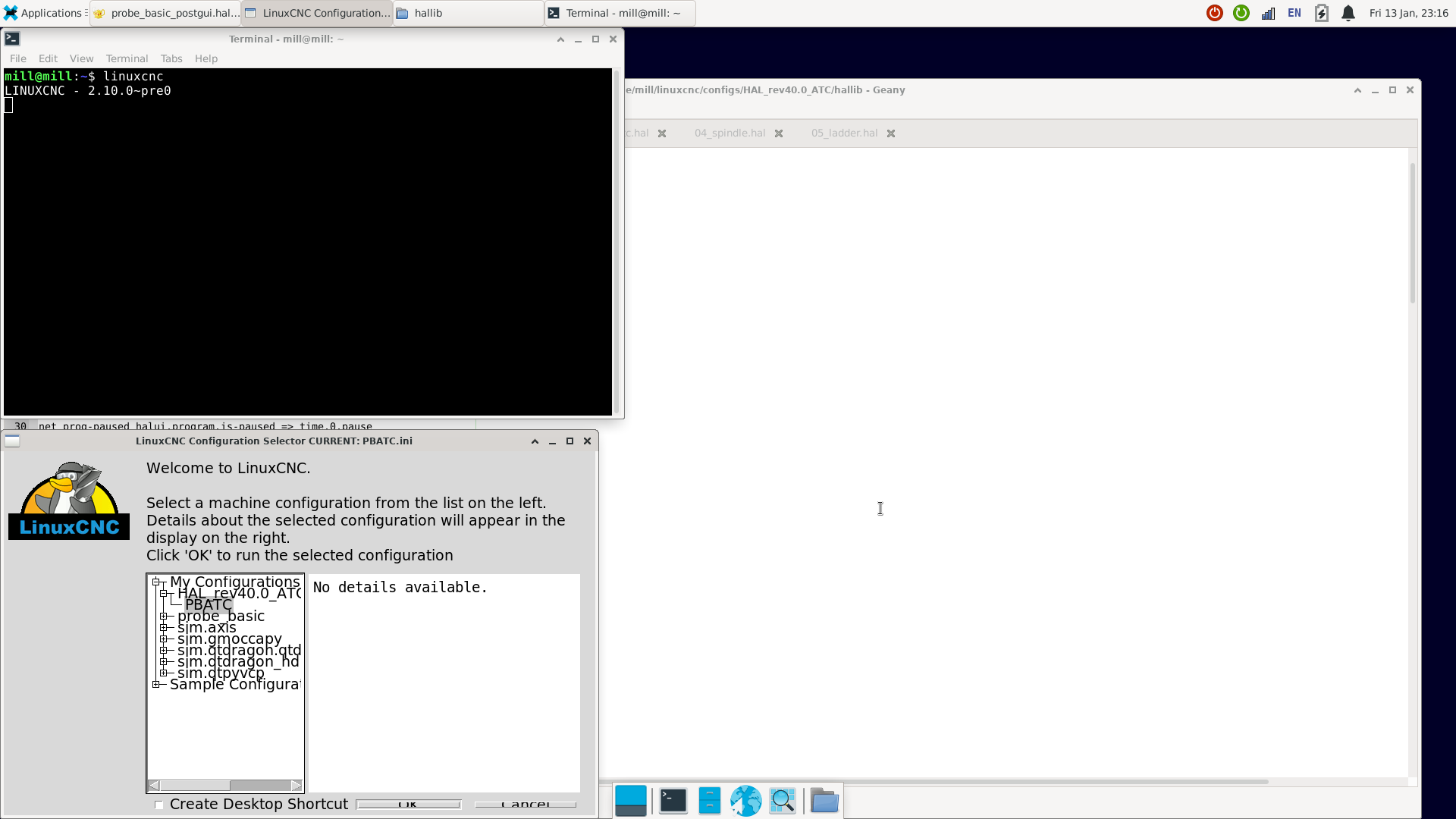Click the green refresh icon in the system tray
Image resolution: width=1456 pixels, height=819 pixels.
click(x=1241, y=13)
